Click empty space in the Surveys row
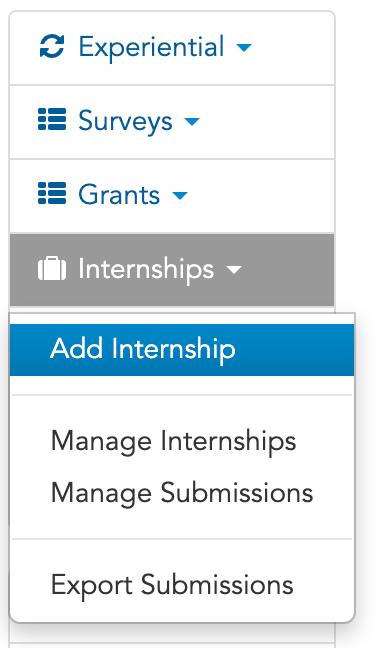 269,122
